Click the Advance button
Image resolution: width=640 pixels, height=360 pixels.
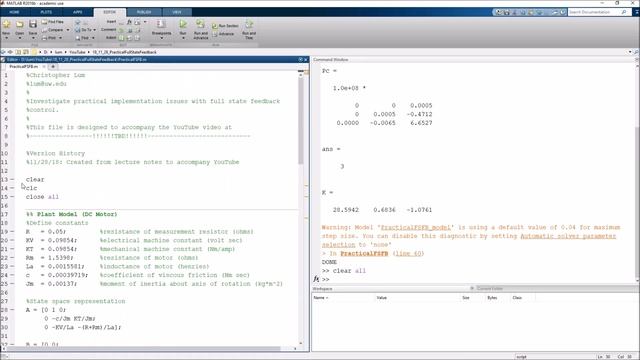click(x=223, y=34)
